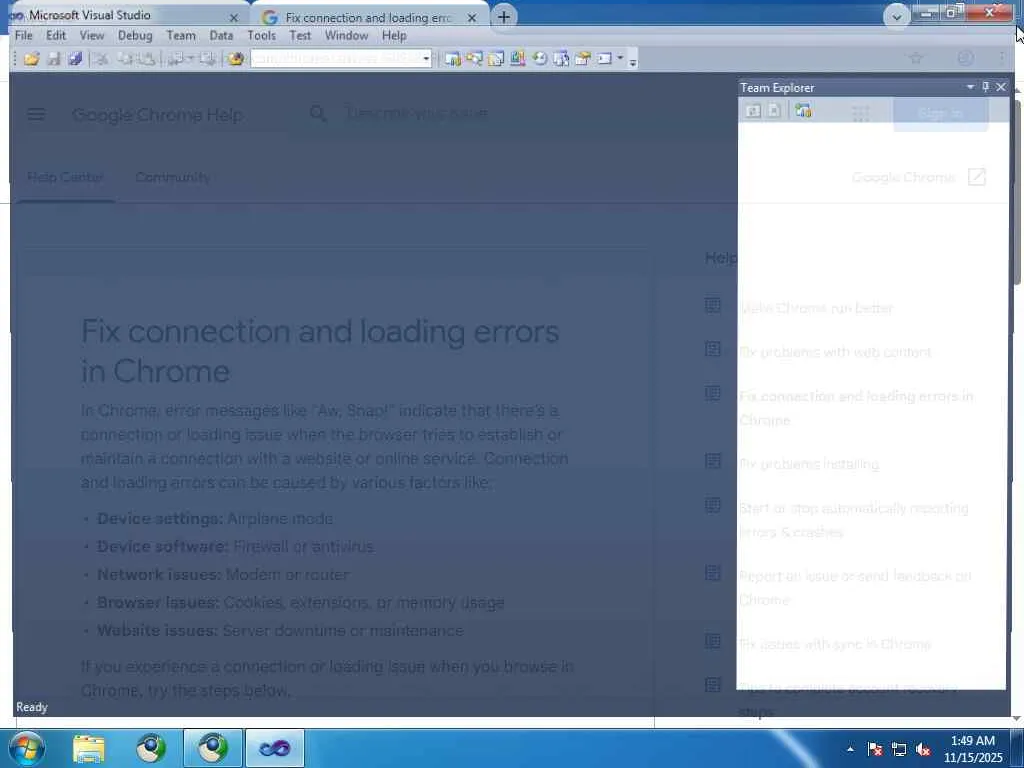Click the Chrome profile avatar icon

pyautogui.click(x=965, y=58)
